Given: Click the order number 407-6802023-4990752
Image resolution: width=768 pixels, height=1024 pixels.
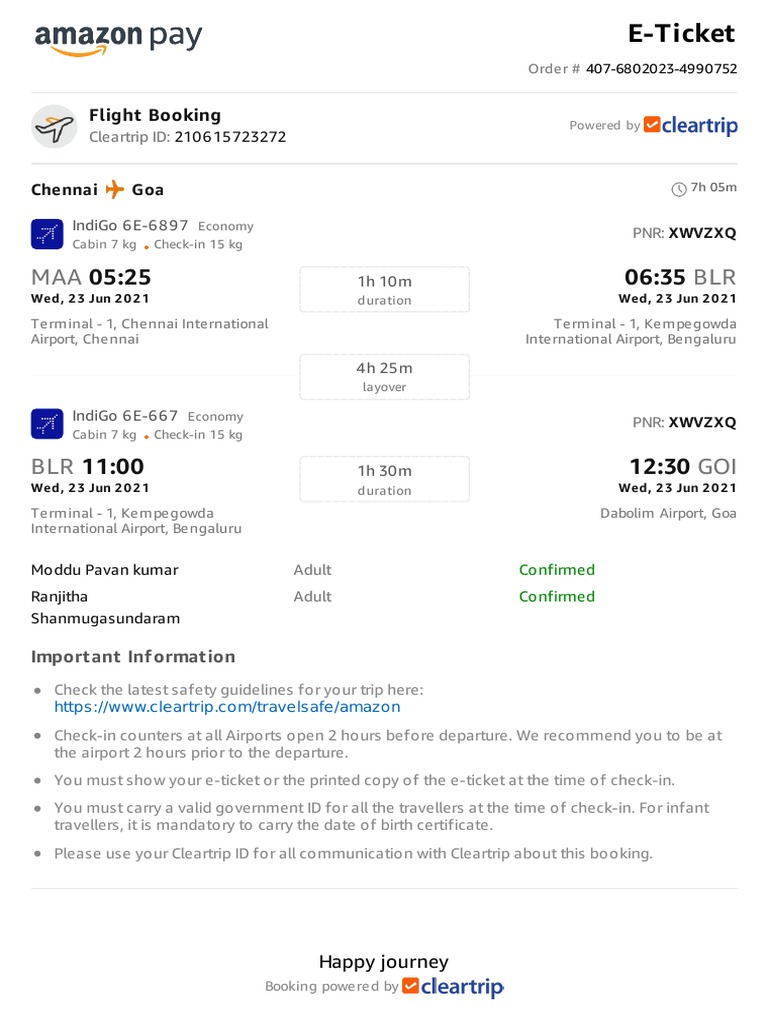Looking at the screenshot, I should 661,69.
